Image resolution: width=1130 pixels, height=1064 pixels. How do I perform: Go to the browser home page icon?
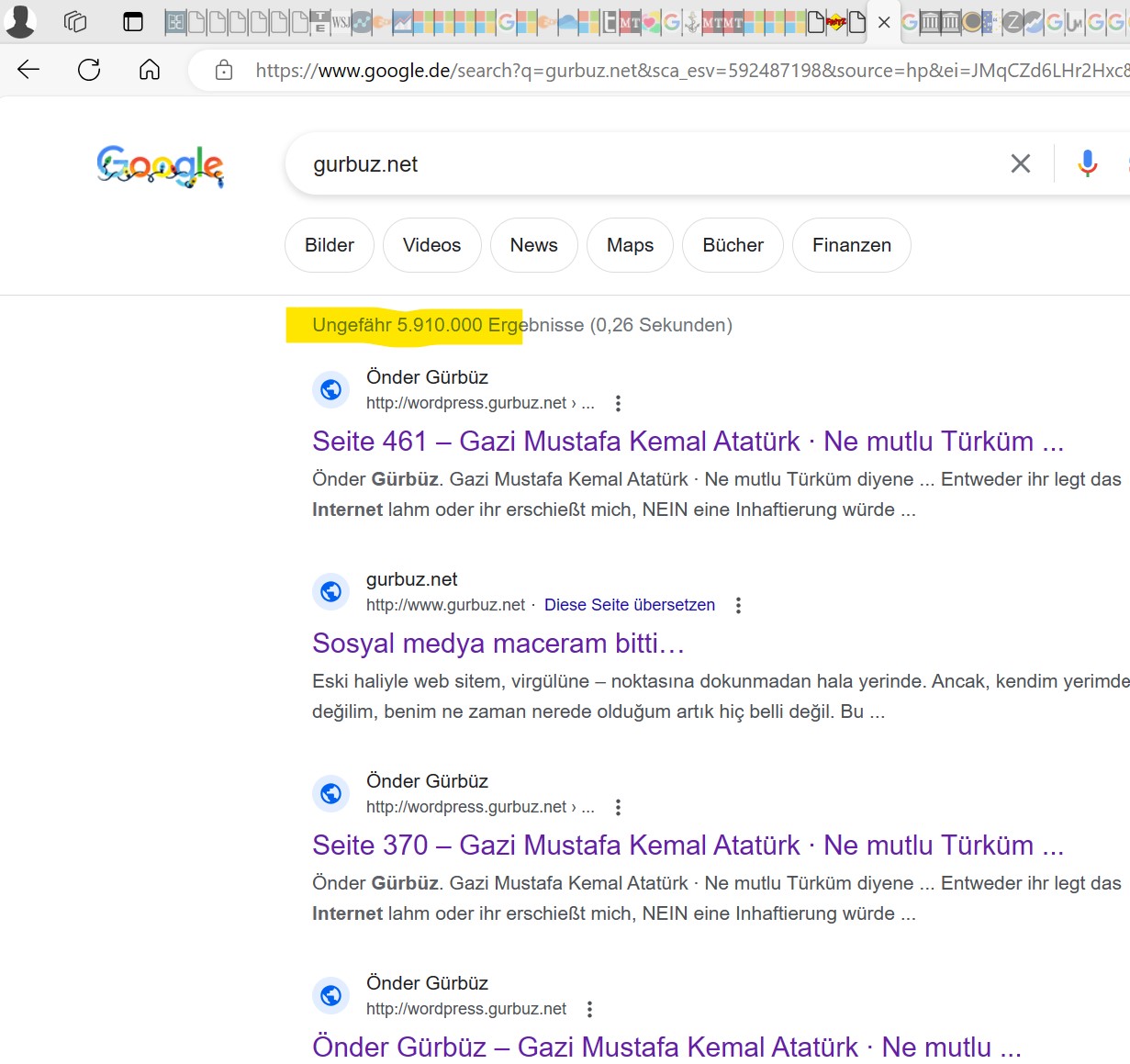pos(150,70)
